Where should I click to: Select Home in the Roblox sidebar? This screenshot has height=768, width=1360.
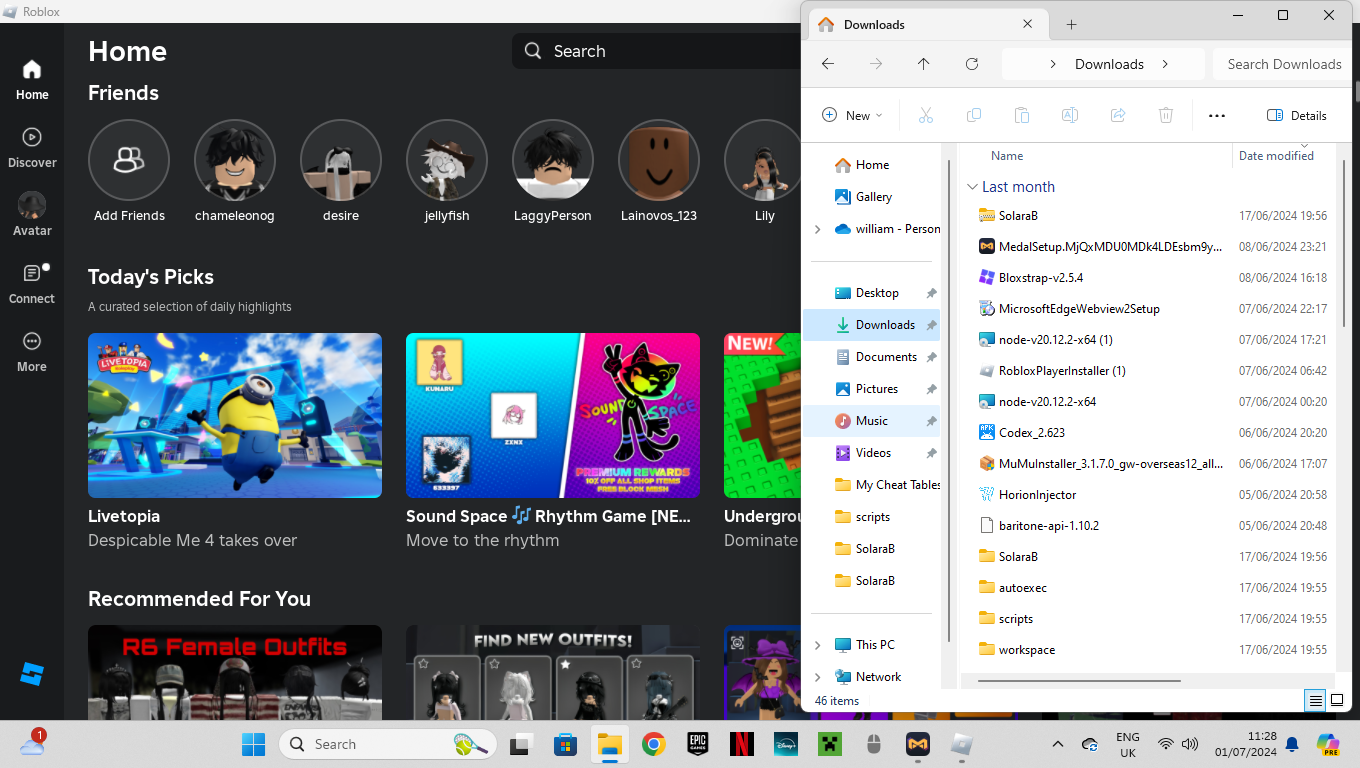click(32, 79)
